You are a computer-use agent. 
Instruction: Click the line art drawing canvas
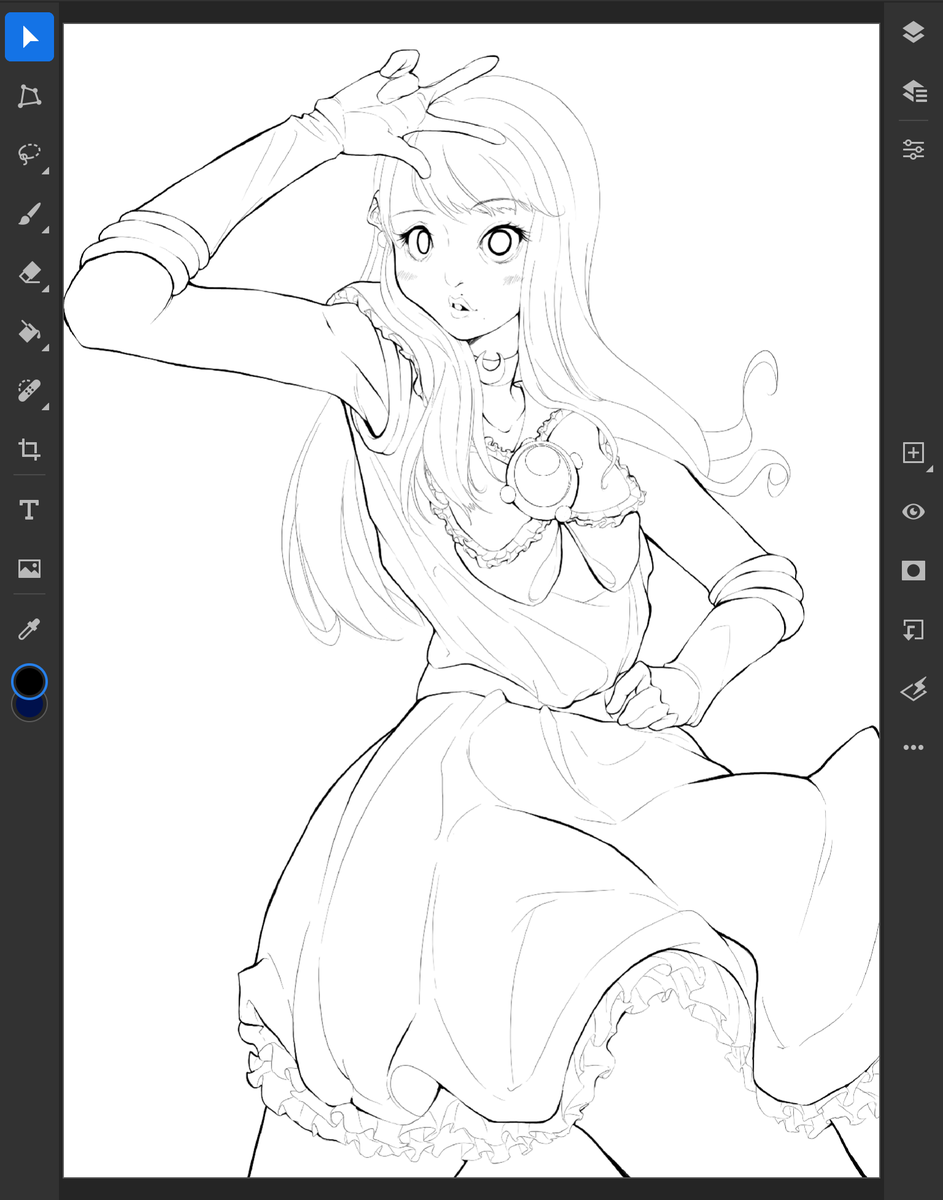[471, 600]
